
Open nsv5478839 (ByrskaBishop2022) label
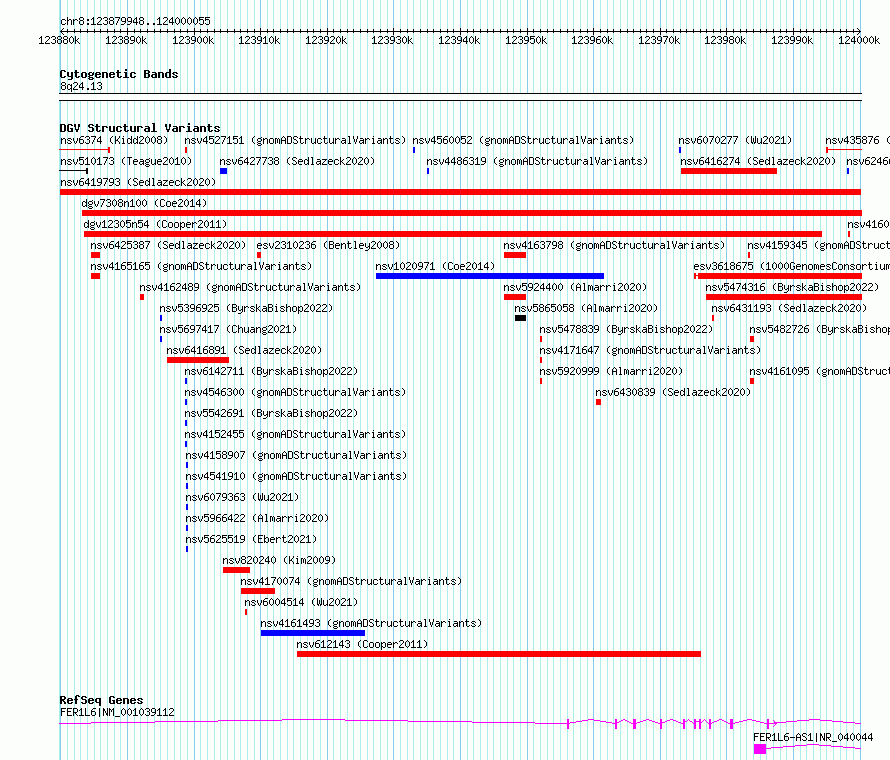point(626,329)
